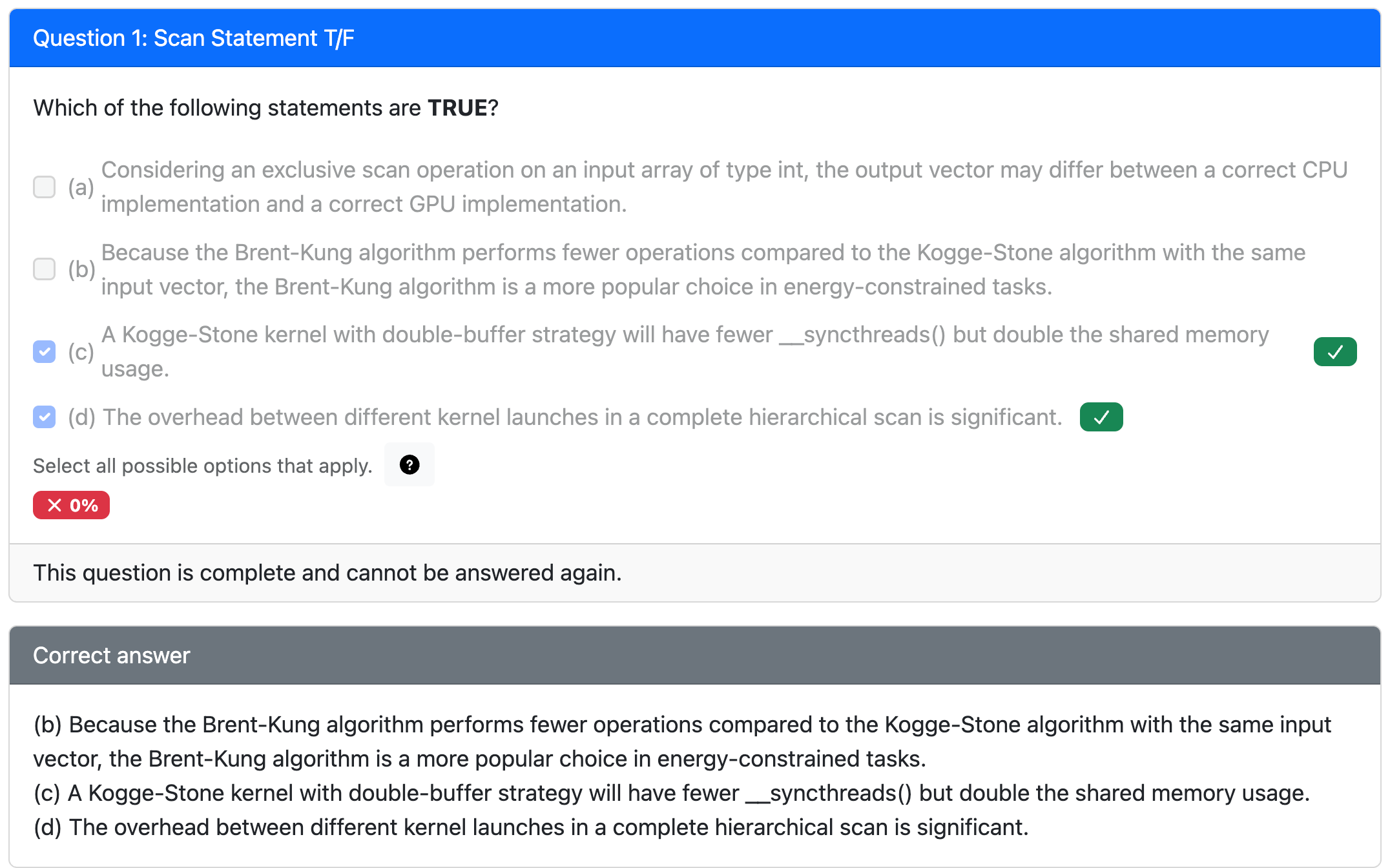This screenshot has width=1390, height=868.
Task: Click the gray "Correct answer" panel header
Action: [112, 656]
